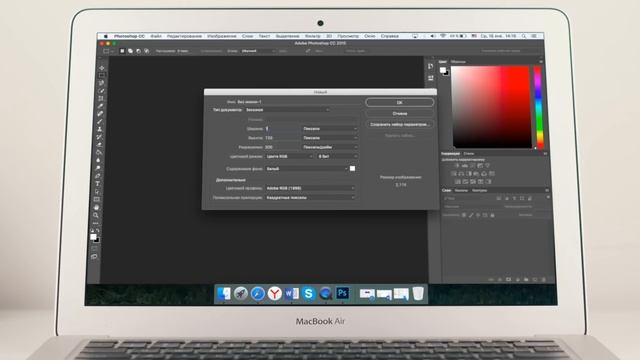Viewport: 640px width, 360px height.
Task: Select the Move tool
Action: pos(102,67)
